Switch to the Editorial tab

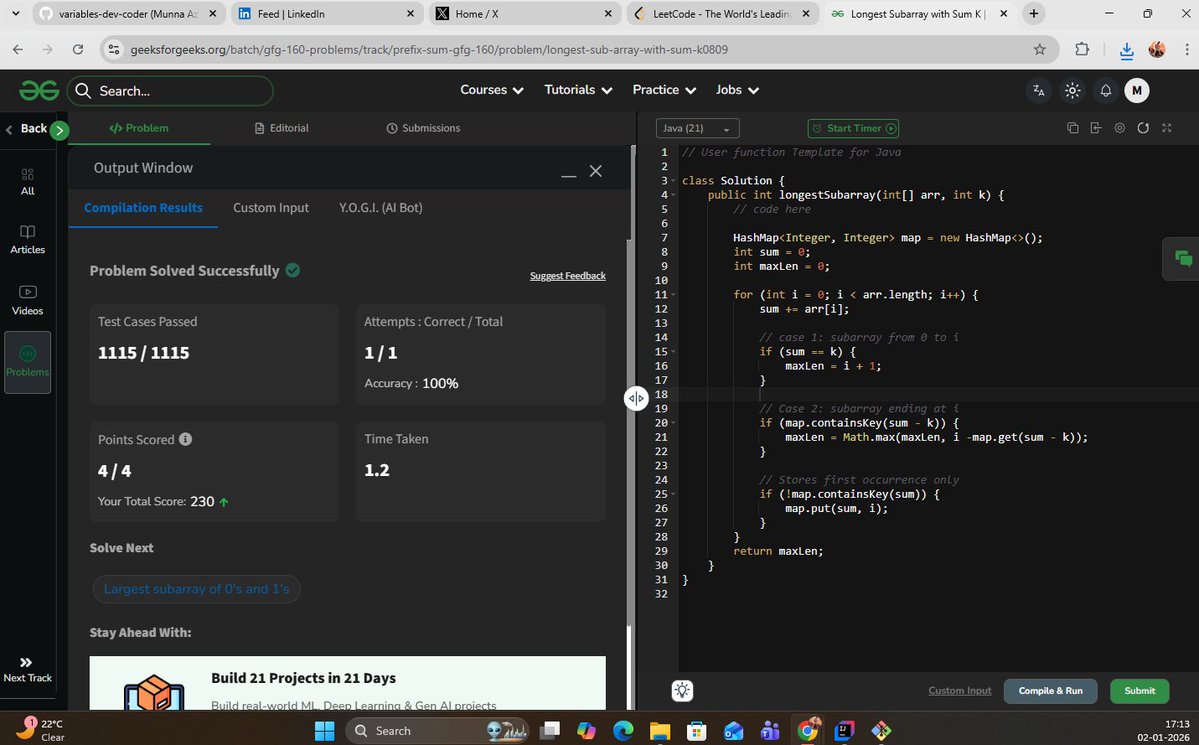point(281,129)
